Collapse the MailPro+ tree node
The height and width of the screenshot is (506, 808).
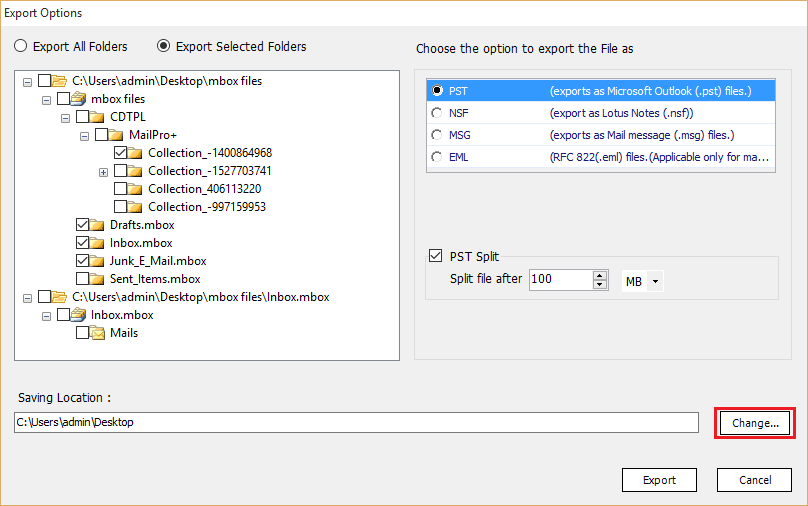click(x=84, y=135)
